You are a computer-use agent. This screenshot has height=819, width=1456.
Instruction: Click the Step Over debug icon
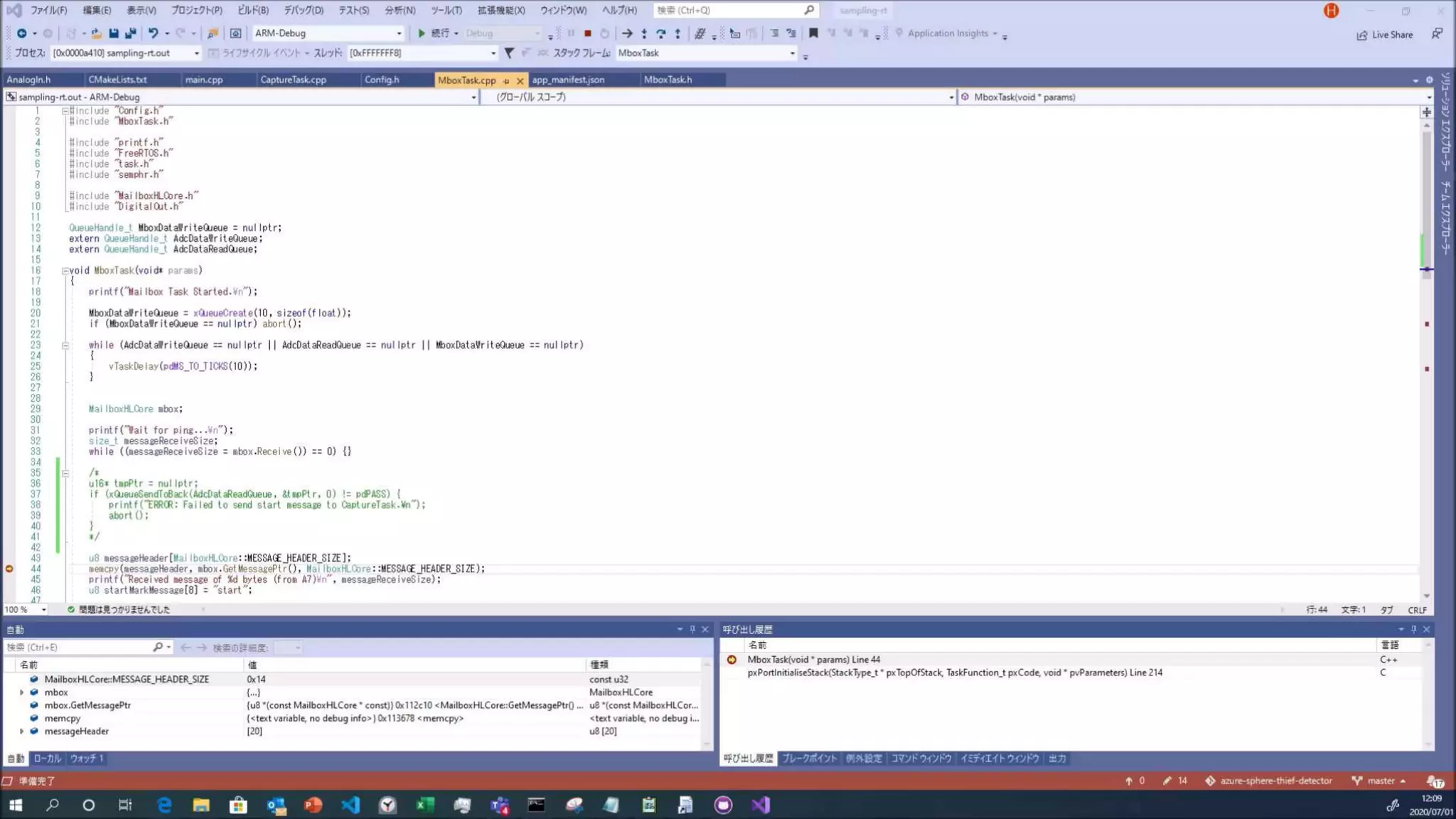click(x=660, y=33)
